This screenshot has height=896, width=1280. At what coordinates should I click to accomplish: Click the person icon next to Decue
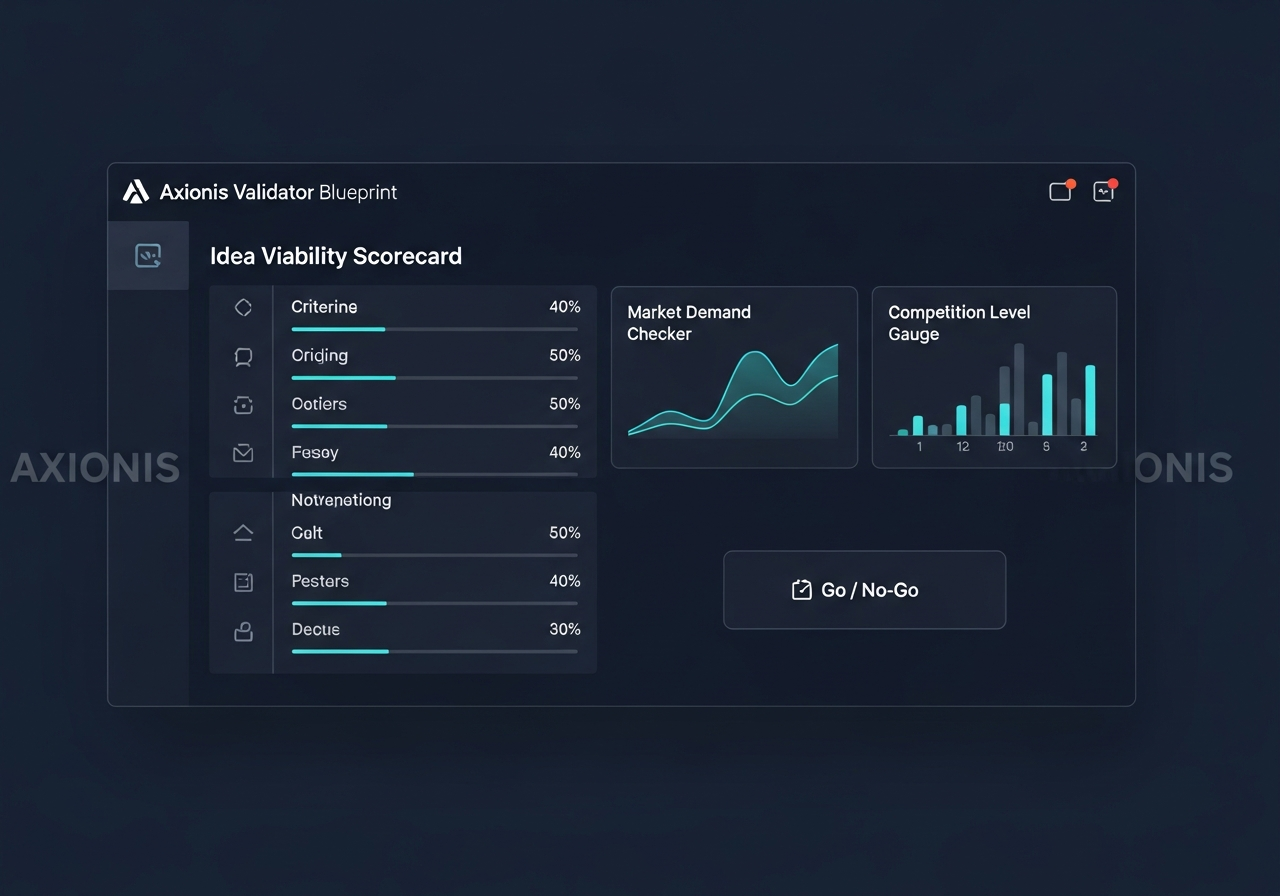point(242,631)
